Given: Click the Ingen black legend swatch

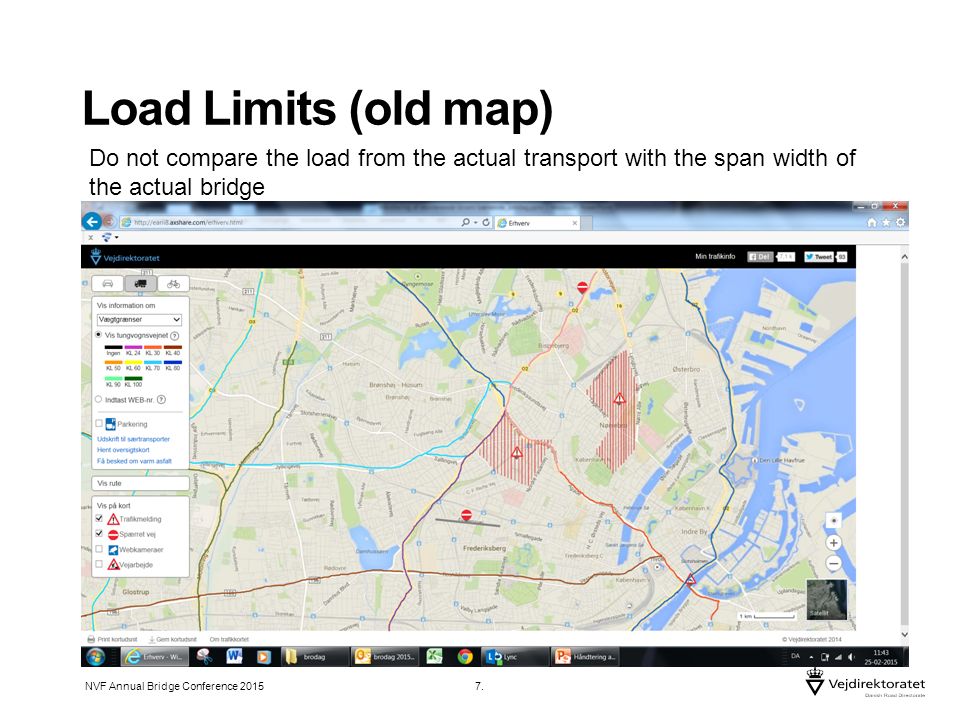Looking at the screenshot, I should click(113, 347).
